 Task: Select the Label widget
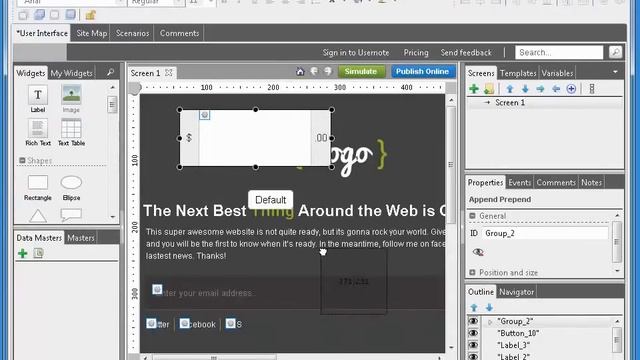[x=38, y=98]
